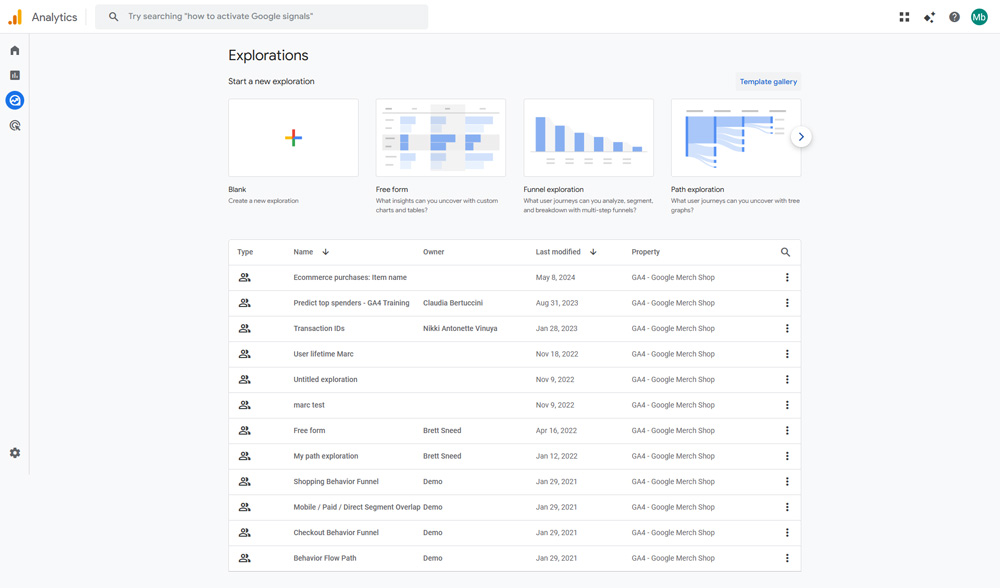1000x588 pixels.
Task: Click owner 'Claudia Bertuccini'
Action: point(453,303)
